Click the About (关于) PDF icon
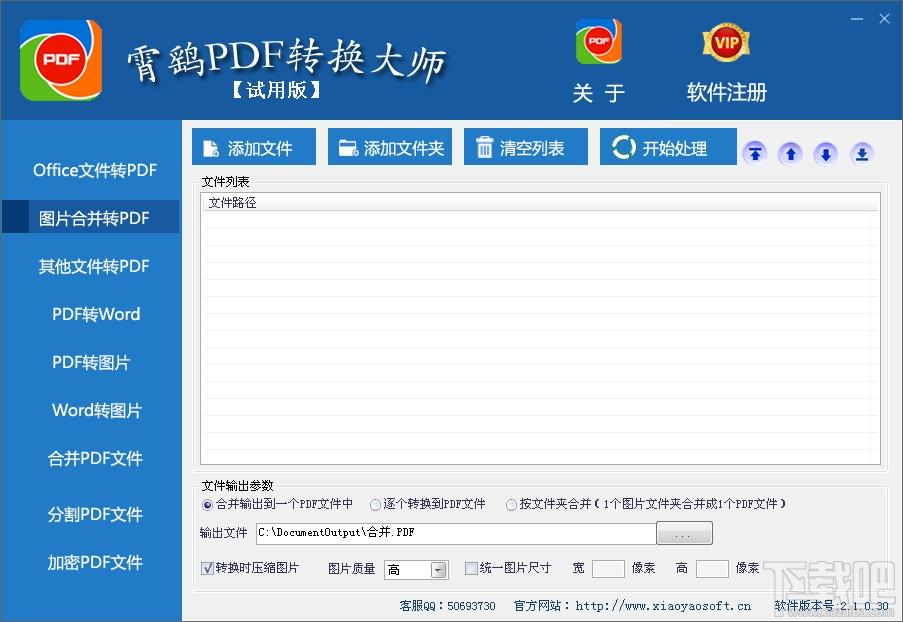The image size is (903, 622). (x=598, y=41)
